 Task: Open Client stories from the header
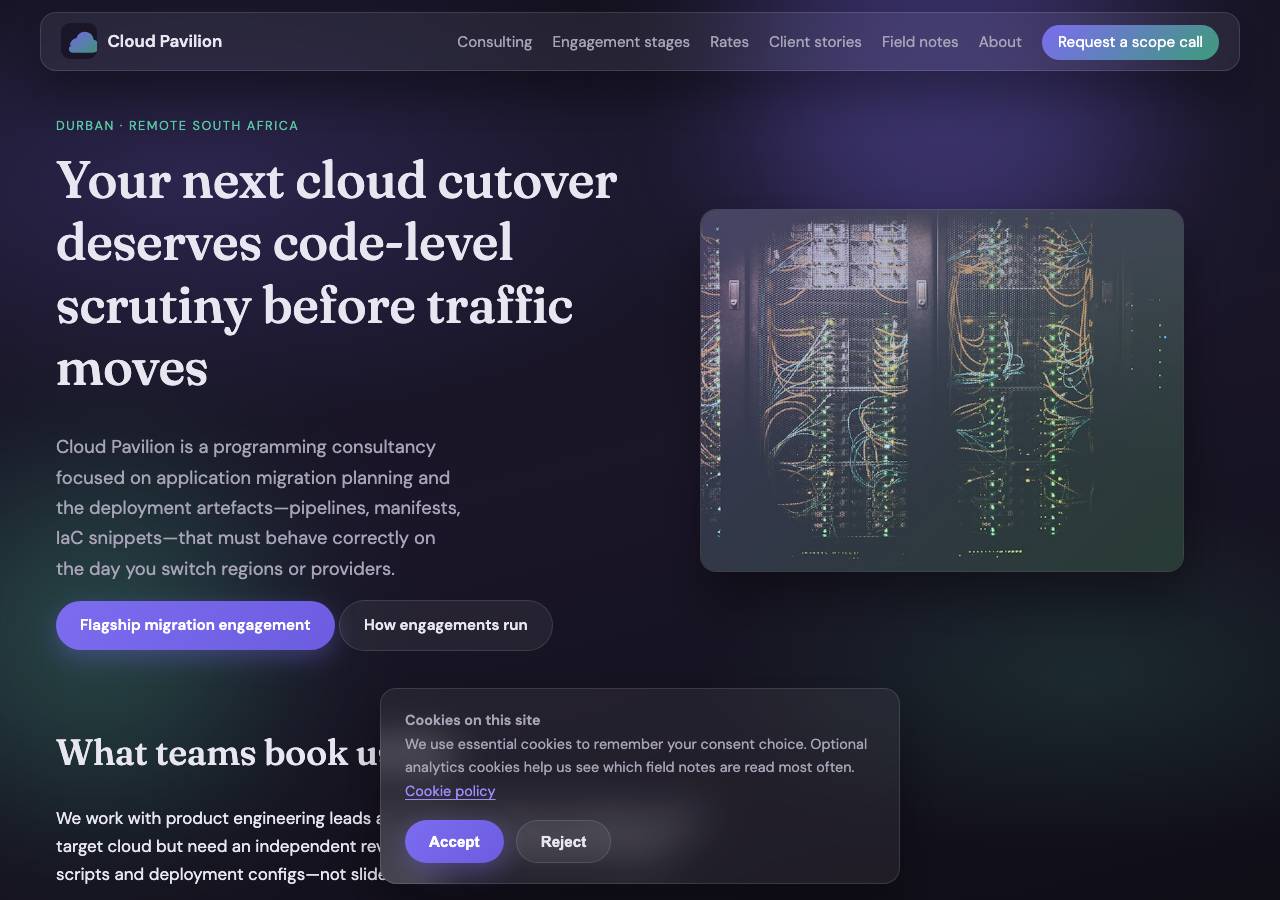point(815,42)
